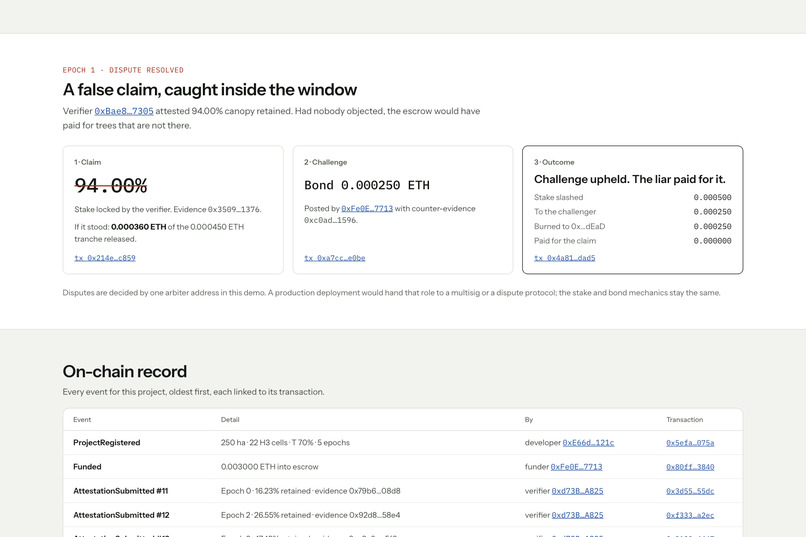Click the Paid for the claim value 0.000000
The image size is (806, 537).
(x=712, y=240)
